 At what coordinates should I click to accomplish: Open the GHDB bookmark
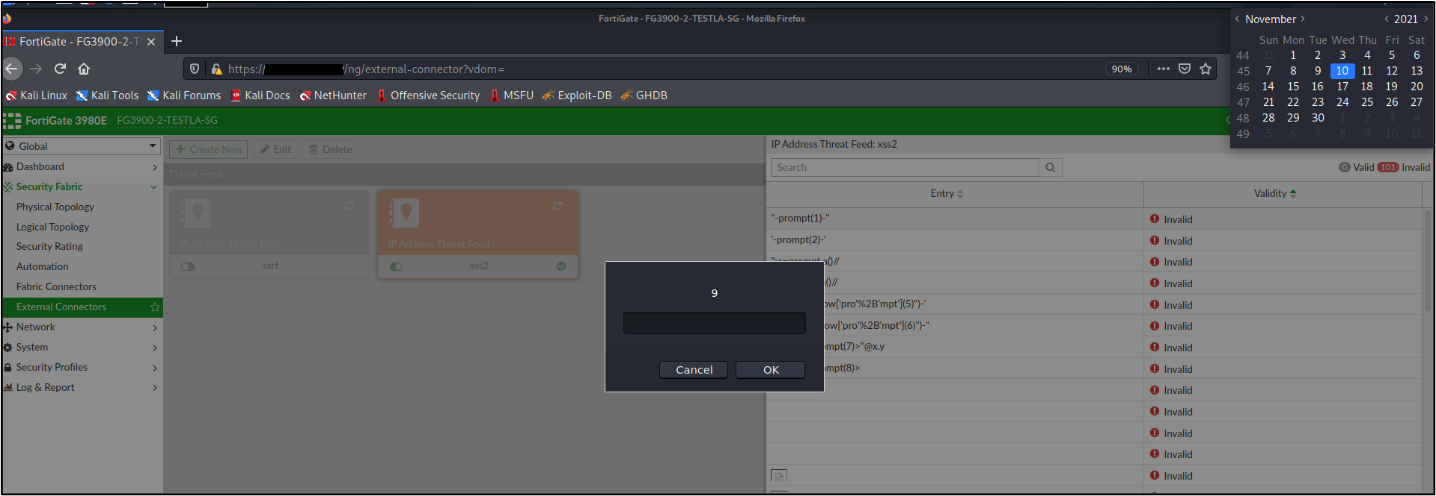(644, 95)
